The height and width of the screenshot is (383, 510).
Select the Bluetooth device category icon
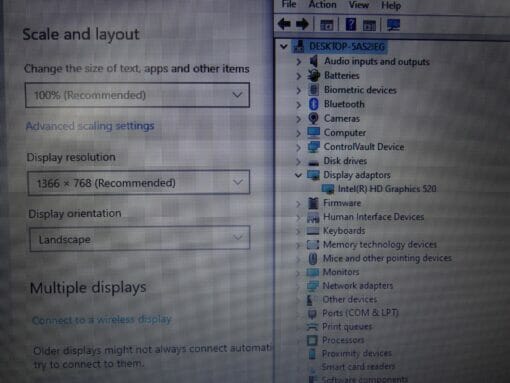pyautogui.click(x=313, y=104)
